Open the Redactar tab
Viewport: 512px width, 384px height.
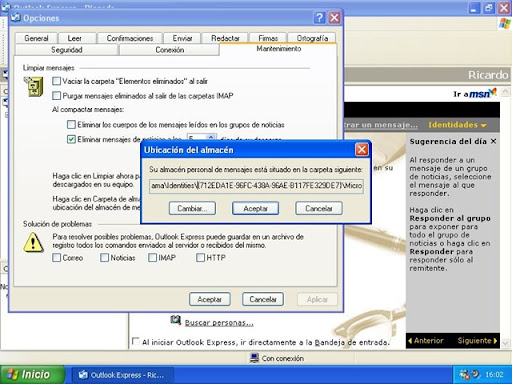coord(225,38)
